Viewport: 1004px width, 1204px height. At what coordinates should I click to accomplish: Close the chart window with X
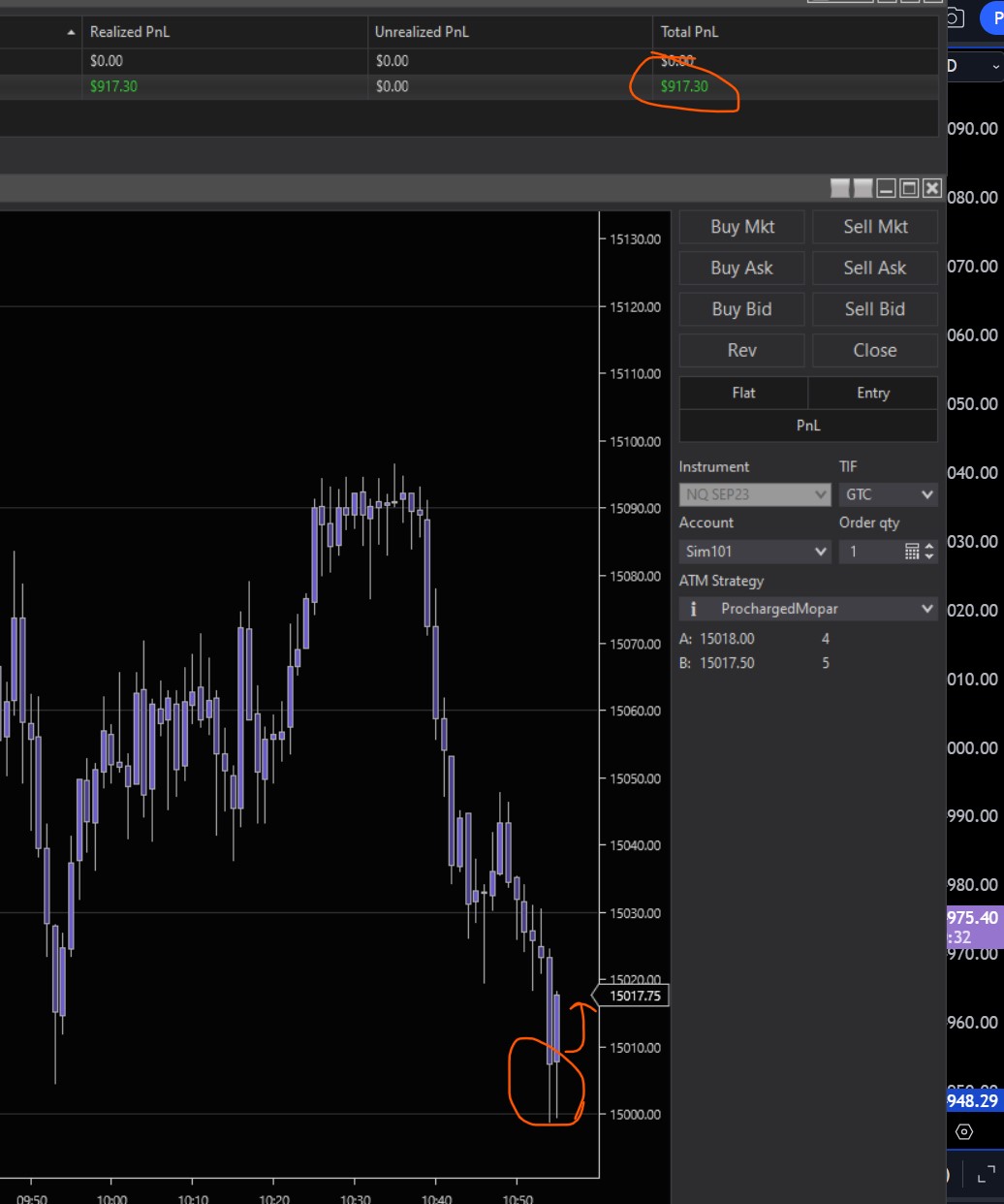931,188
